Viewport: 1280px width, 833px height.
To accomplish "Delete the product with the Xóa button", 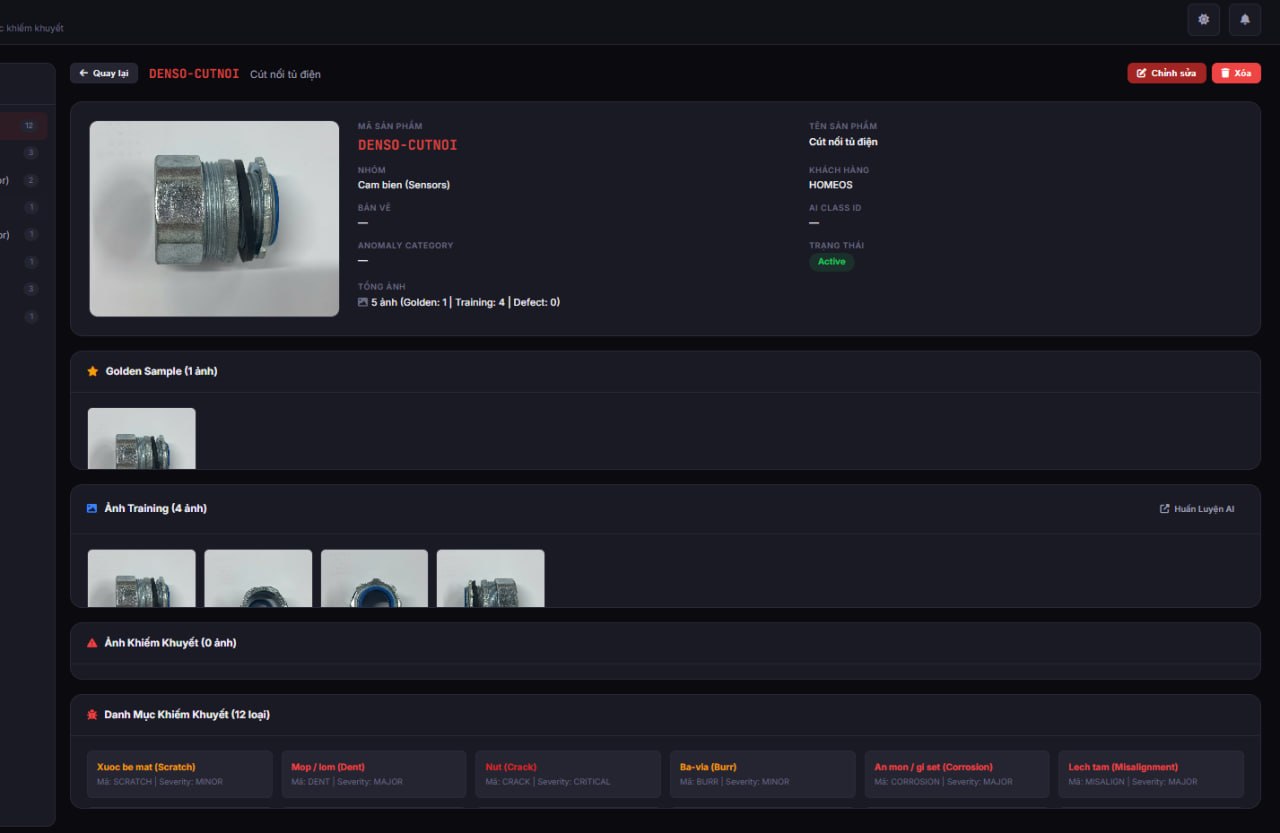I will point(1236,73).
